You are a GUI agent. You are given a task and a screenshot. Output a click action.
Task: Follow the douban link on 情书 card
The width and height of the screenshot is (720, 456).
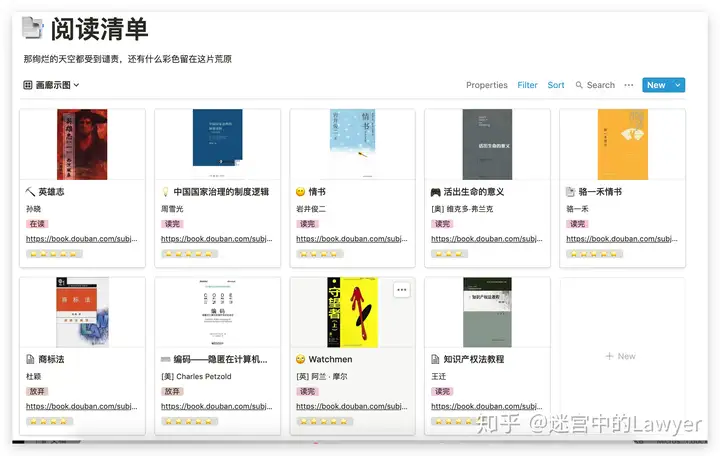coord(352,239)
